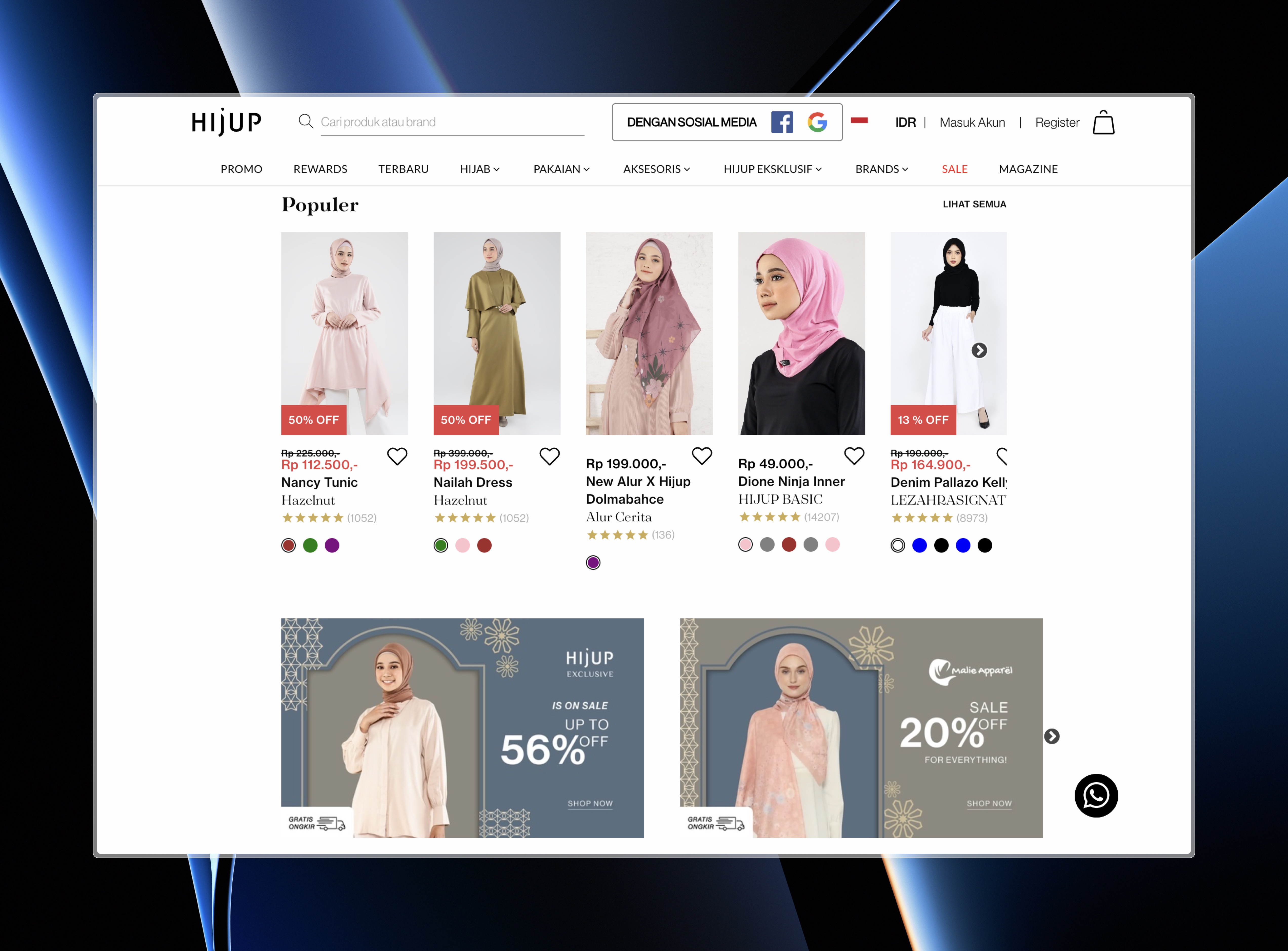The width and height of the screenshot is (1288, 951).
Task: Select brown-red swatch for Nancy Tunic
Action: pyautogui.click(x=288, y=545)
